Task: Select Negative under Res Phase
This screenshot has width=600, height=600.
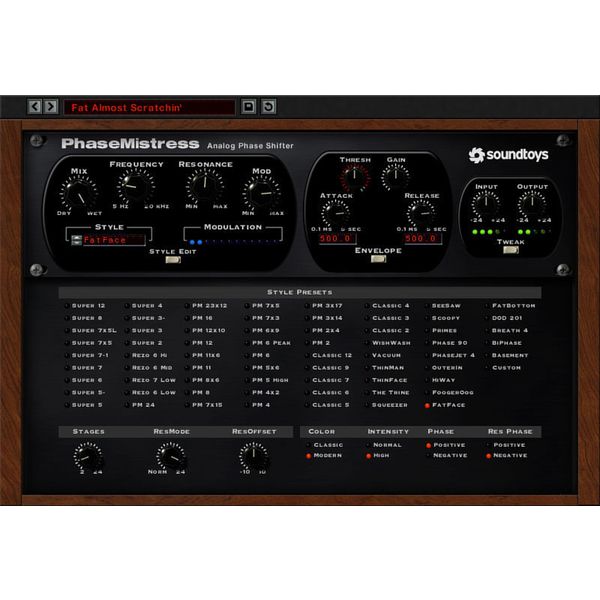Action: 507,455
